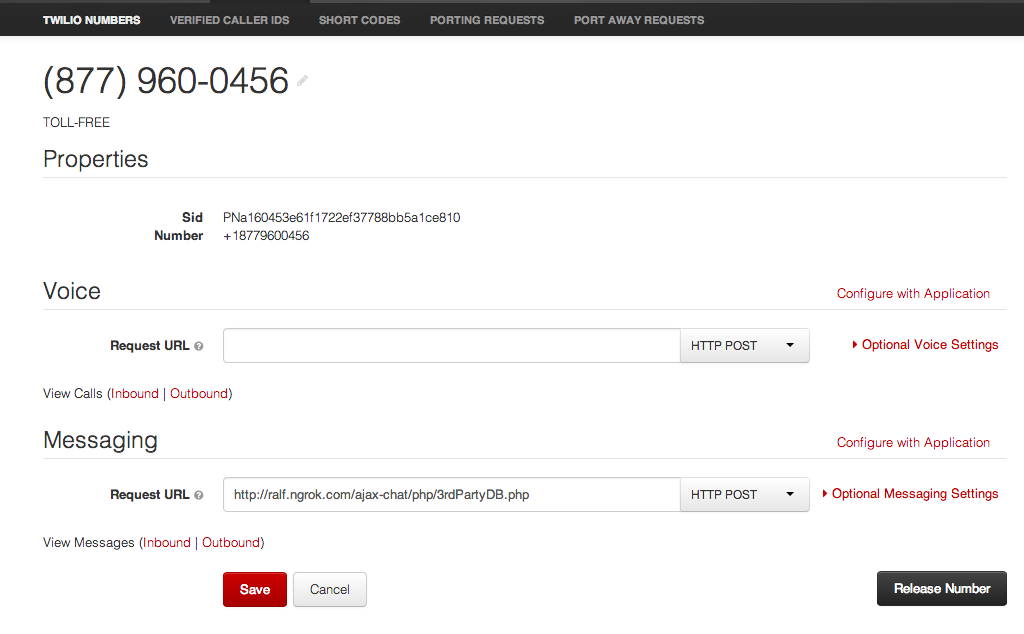The width and height of the screenshot is (1024, 634).
Task: Focus the Messaging Request URL field
Action: (452, 494)
